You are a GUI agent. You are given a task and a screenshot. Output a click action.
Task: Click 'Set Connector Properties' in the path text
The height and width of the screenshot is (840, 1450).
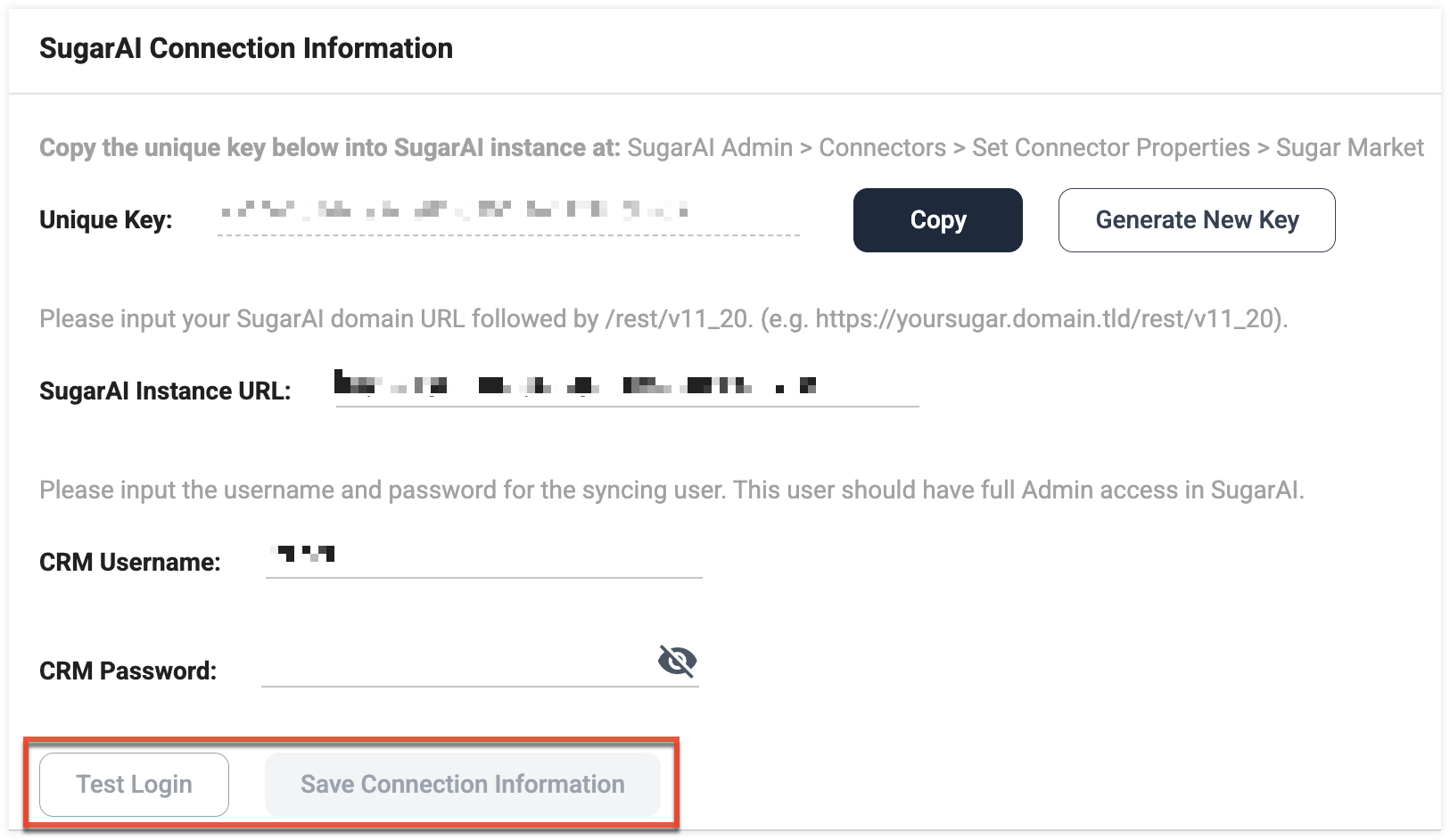[x=1111, y=148]
